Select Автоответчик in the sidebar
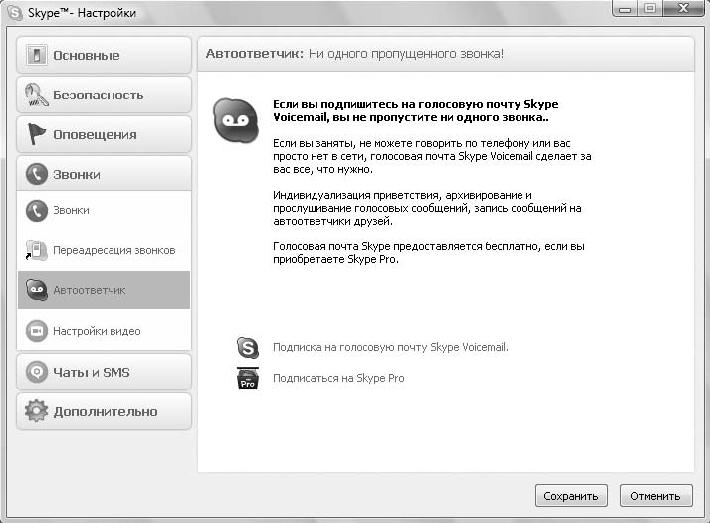The image size is (710, 523). tap(89, 290)
